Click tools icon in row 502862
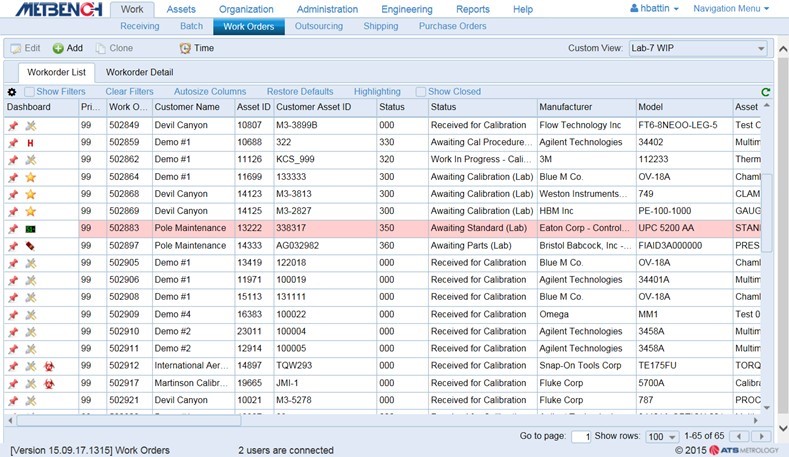Image resolution: width=789 pixels, height=457 pixels. coord(31,160)
